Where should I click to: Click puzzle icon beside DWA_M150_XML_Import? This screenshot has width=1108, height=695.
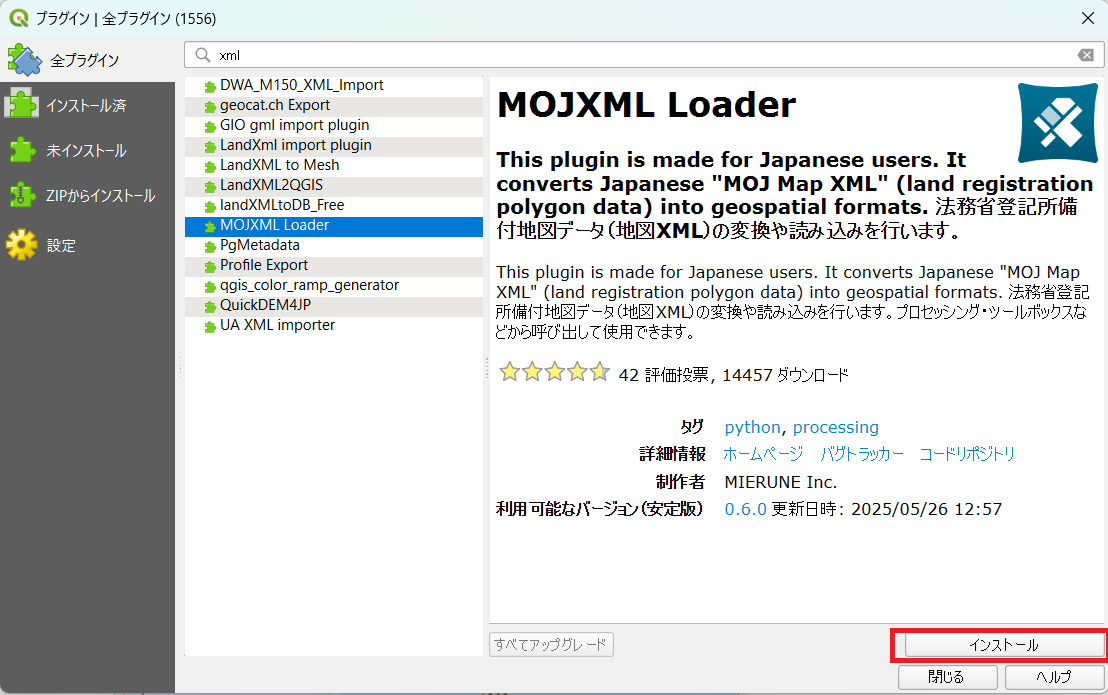coord(210,87)
